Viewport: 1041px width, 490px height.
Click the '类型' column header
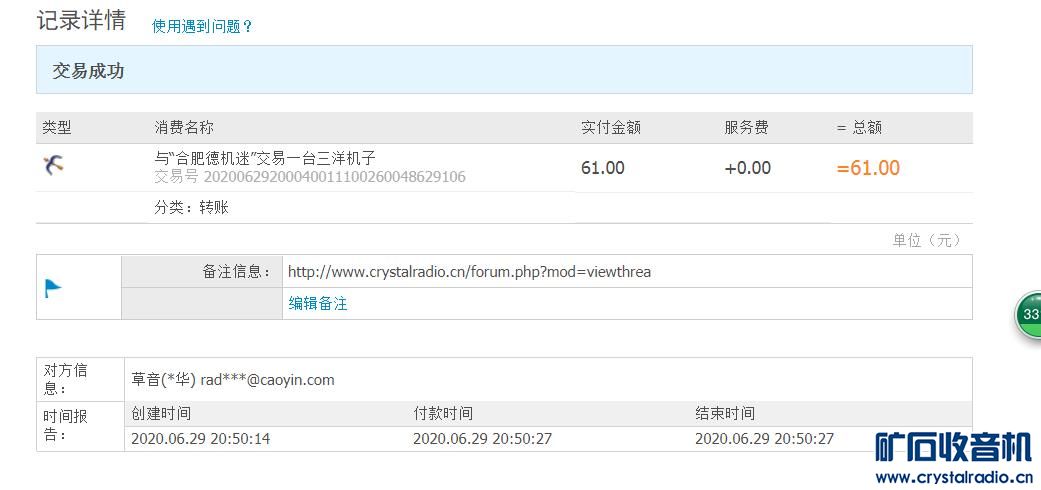(56, 127)
